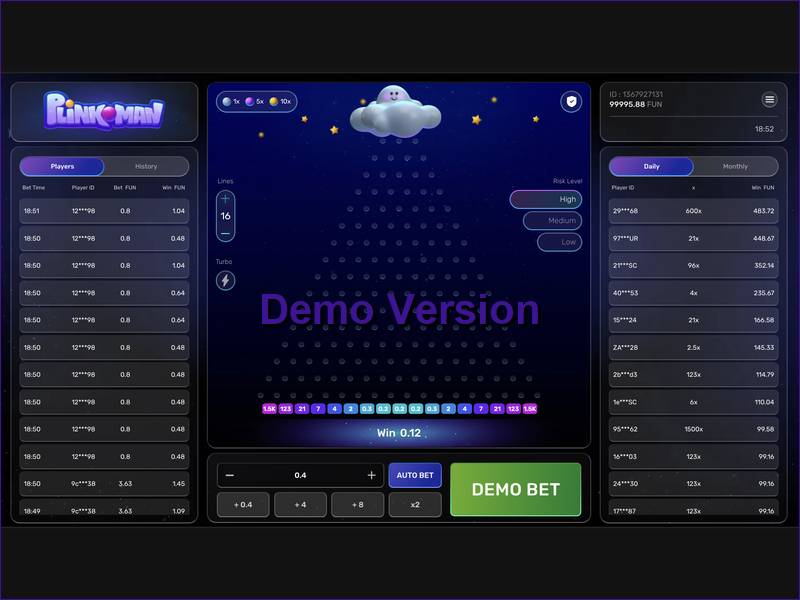This screenshot has height=600, width=800.
Task: Decrease bet amount with minus icon
Action: (230, 475)
